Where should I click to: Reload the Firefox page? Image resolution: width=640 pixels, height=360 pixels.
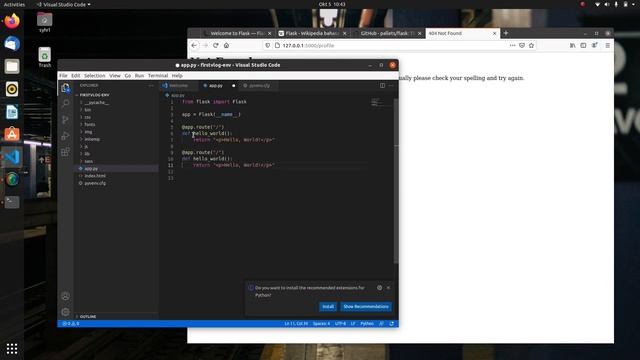click(x=216, y=45)
